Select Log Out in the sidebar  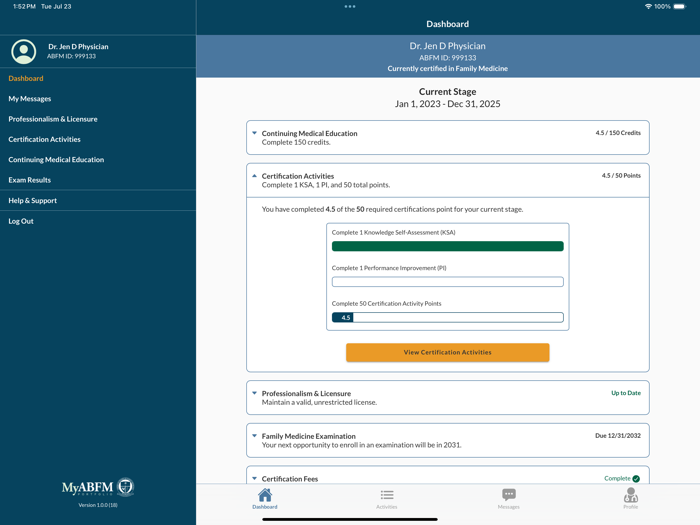(21, 221)
